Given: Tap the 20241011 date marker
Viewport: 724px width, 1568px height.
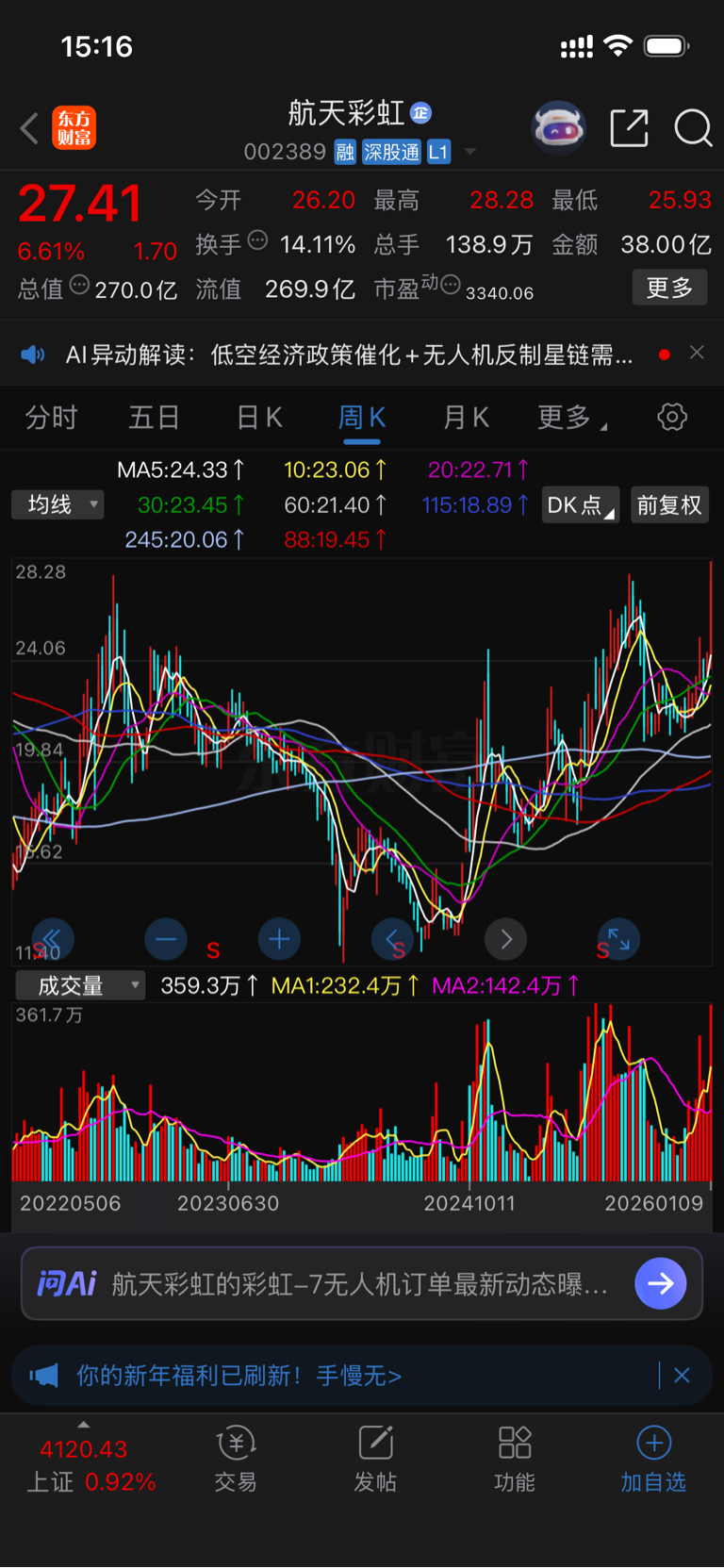Looking at the screenshot, I should pos(469,1204).
